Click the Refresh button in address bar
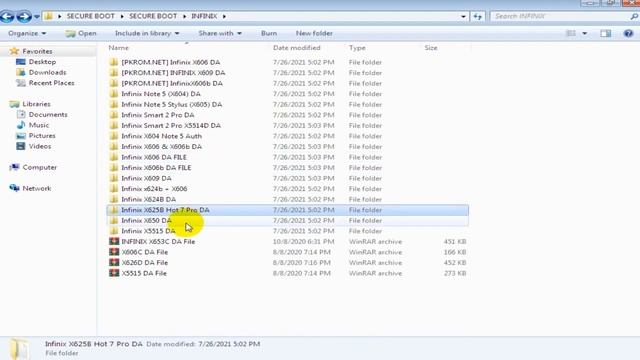Image resolution: width=640 pixels, height=360 pixels. pyautogui.click(x=478, y=16)
